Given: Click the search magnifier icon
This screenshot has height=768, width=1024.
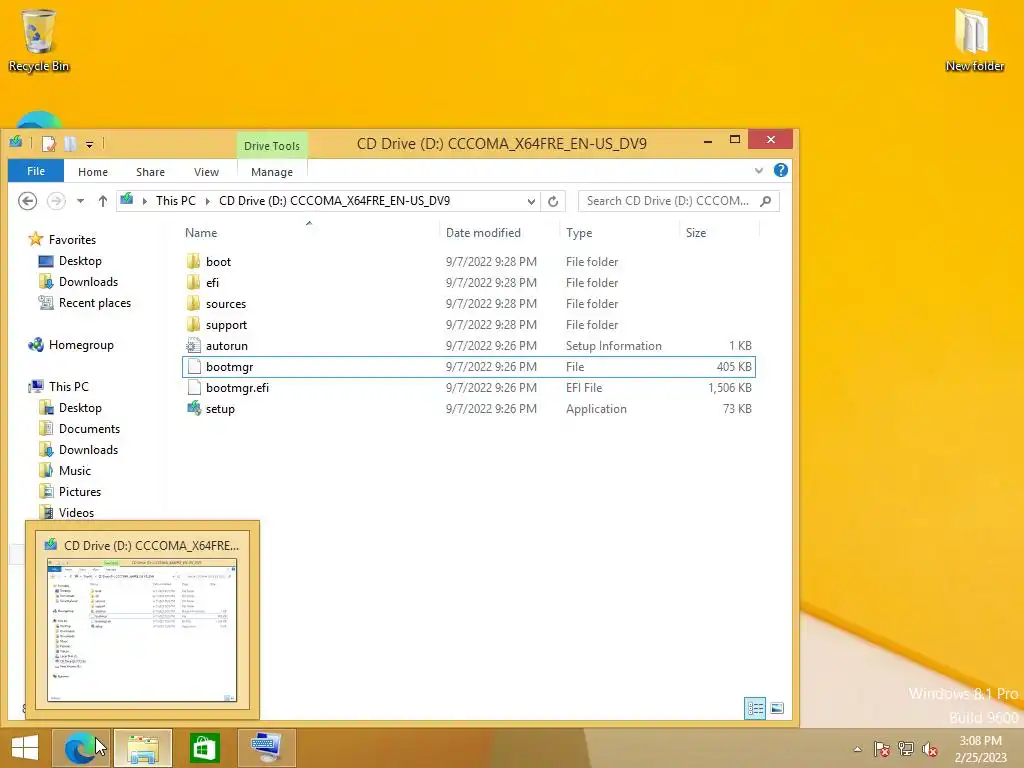Looking at the screenshot, I should pos(766,201).
